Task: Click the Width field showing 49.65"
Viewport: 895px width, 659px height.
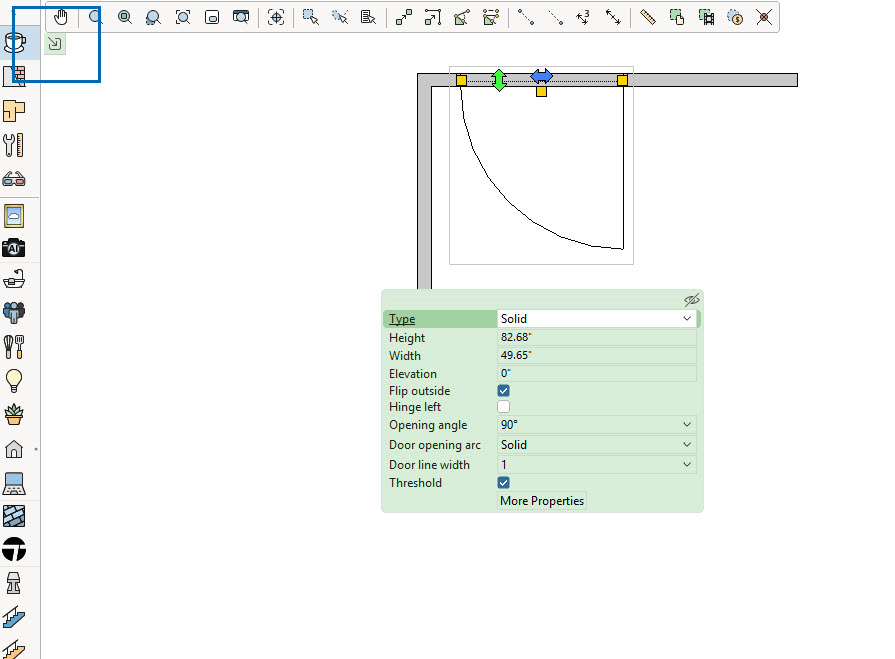Action: pos(596,355)
